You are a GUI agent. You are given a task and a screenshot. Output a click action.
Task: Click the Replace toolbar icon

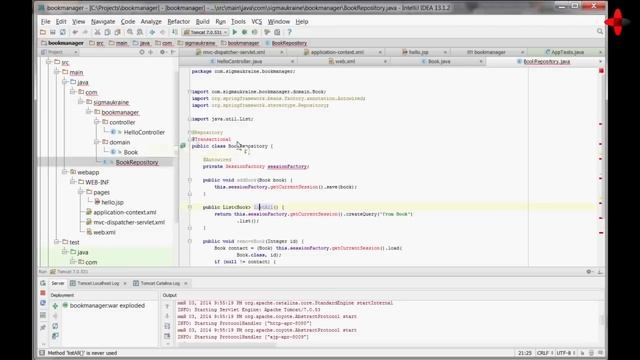click(140, 32)
